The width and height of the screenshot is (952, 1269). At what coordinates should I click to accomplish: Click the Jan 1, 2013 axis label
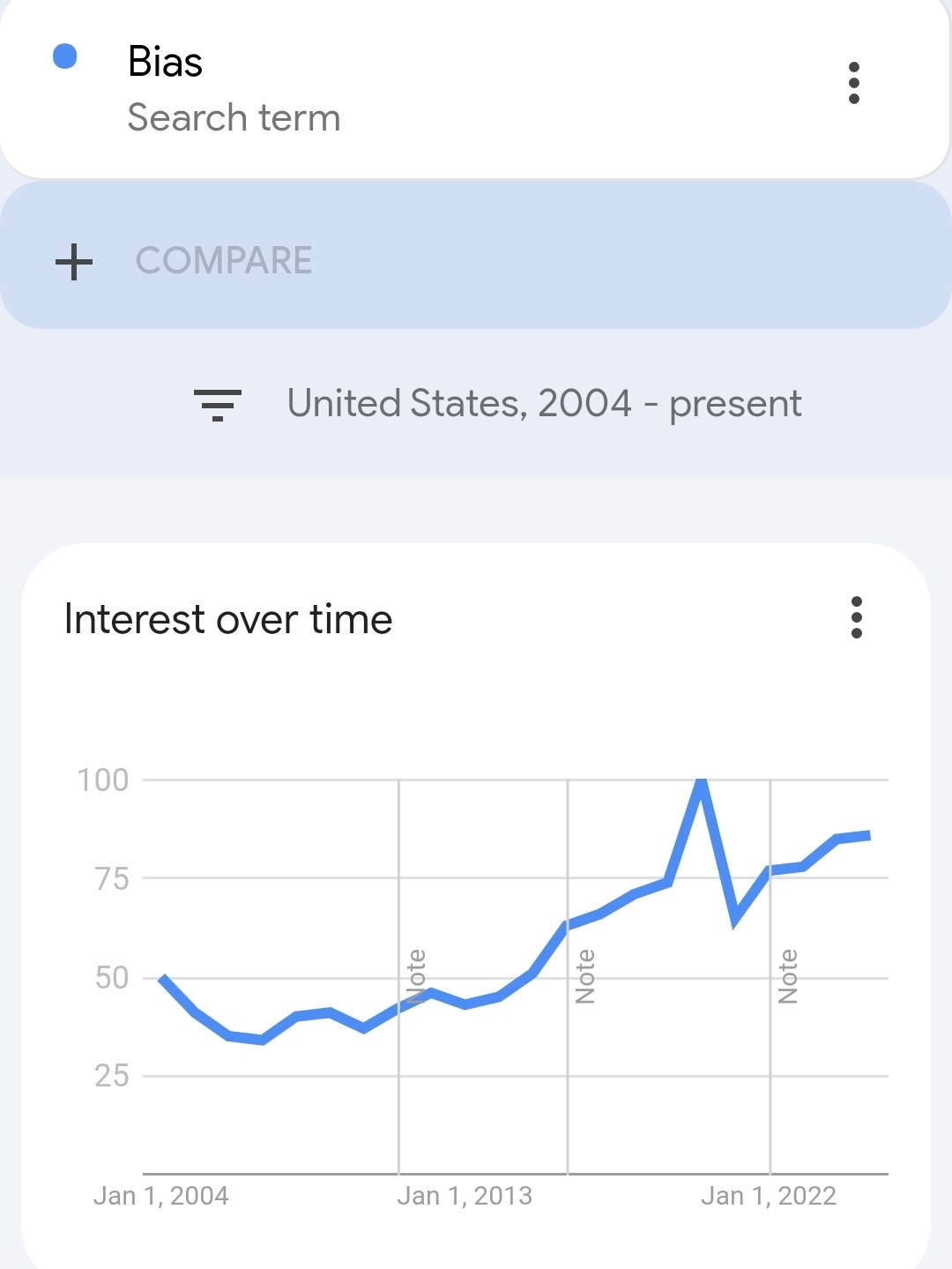pyautogui.click(x=465, y=1196)
